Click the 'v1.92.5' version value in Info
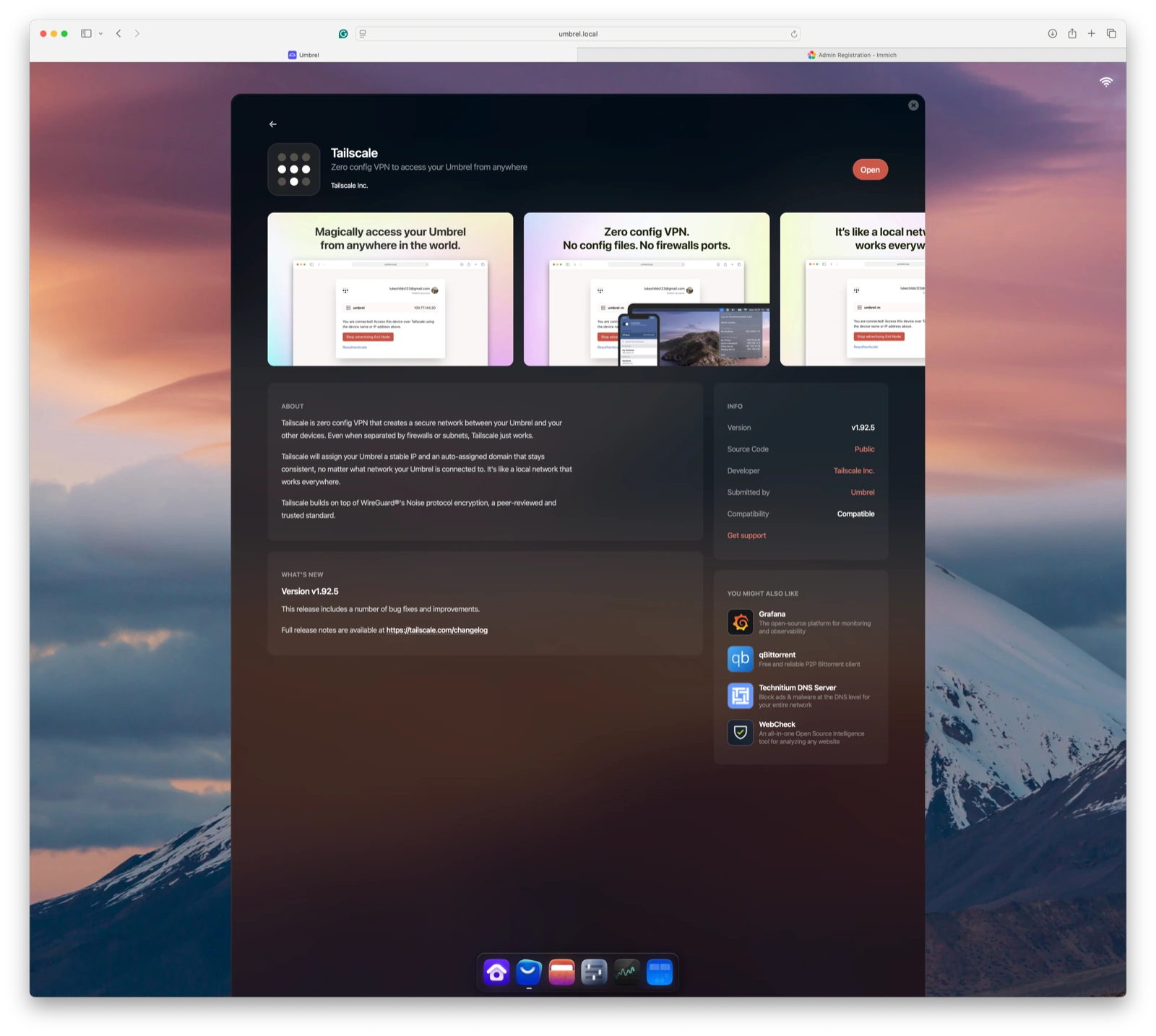This screenshot has height=1036, width=1156. (x=863, y=428)
